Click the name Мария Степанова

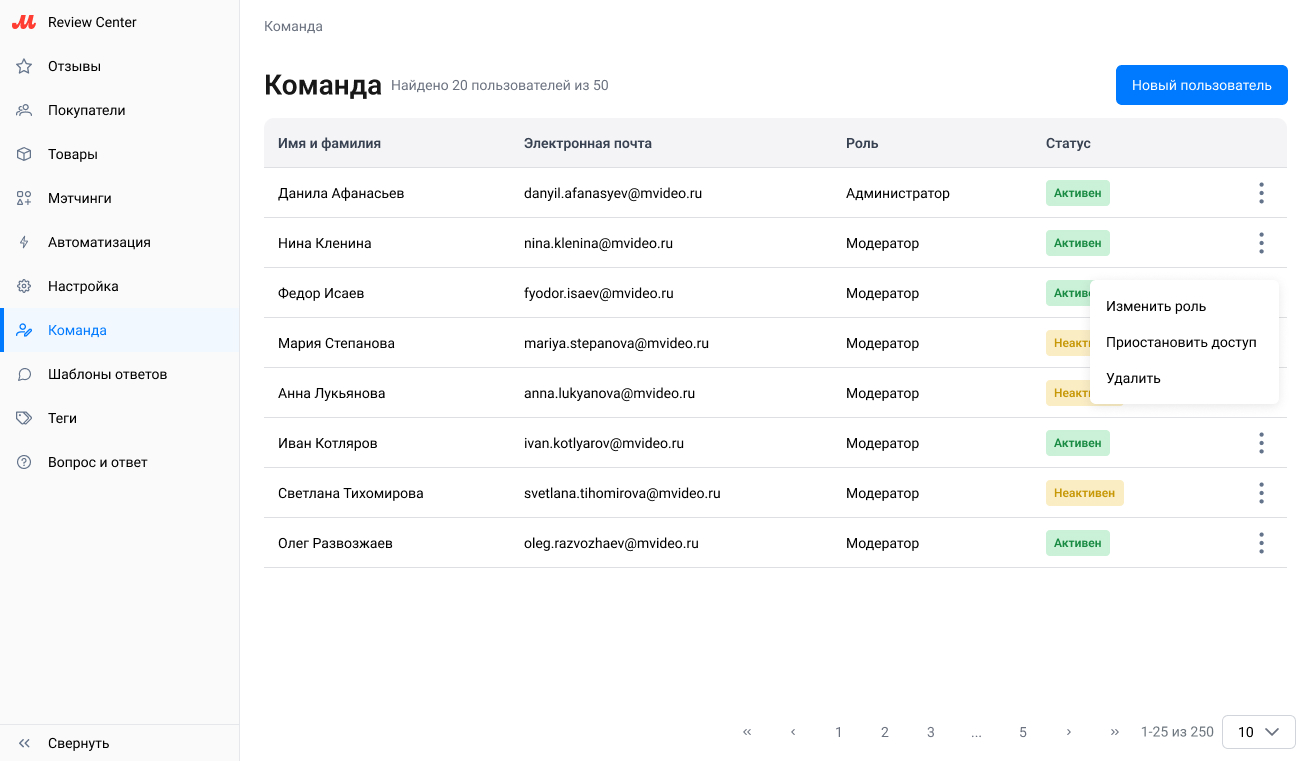click(x=336, y=343)
